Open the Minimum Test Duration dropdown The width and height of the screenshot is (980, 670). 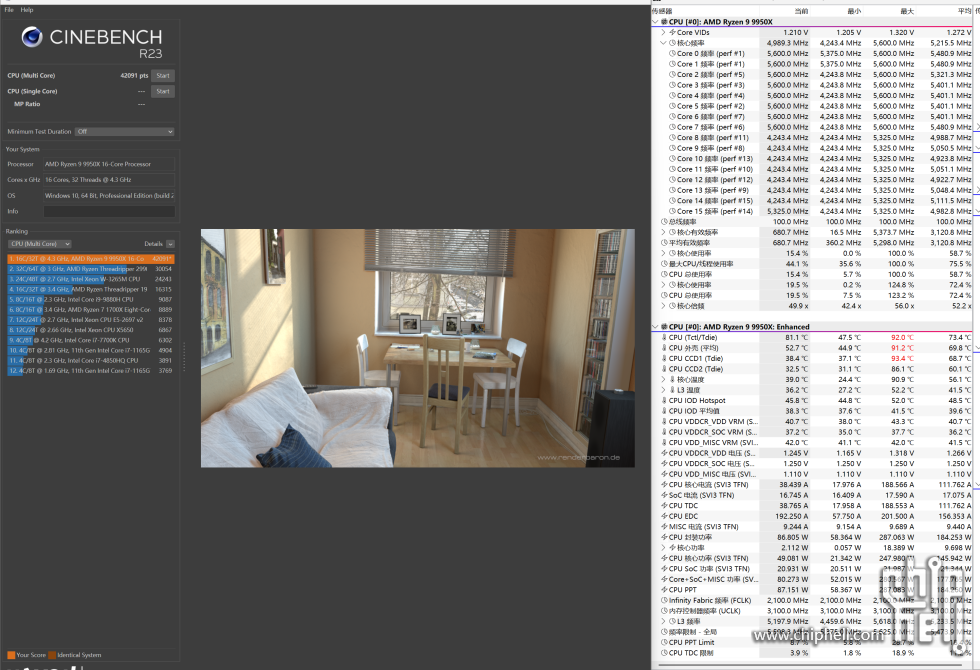coord(125,131)
